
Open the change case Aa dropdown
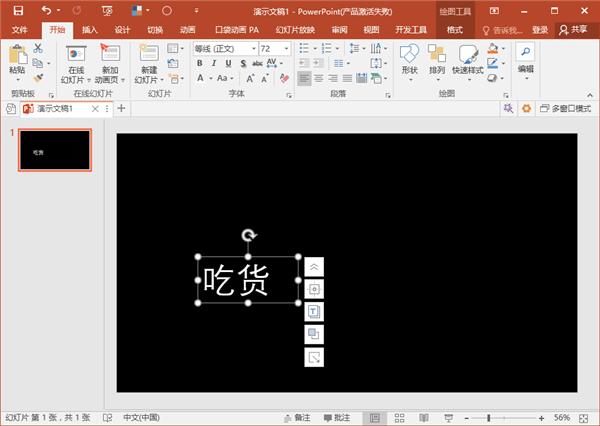225,78
